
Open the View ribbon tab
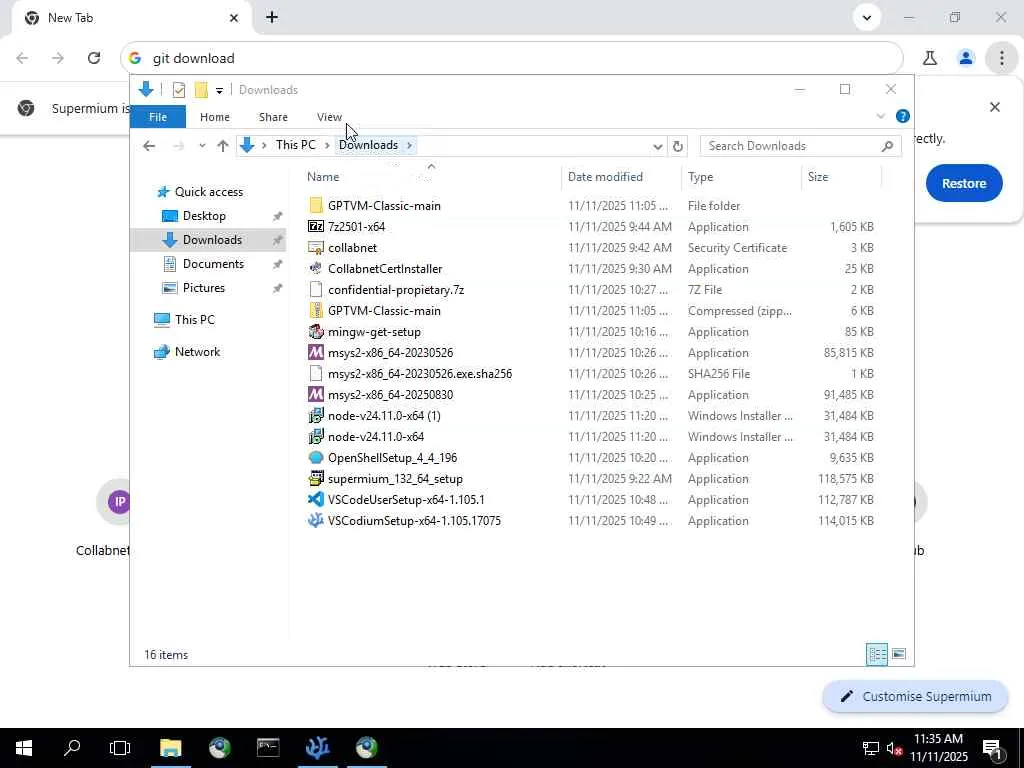point(329,117)
